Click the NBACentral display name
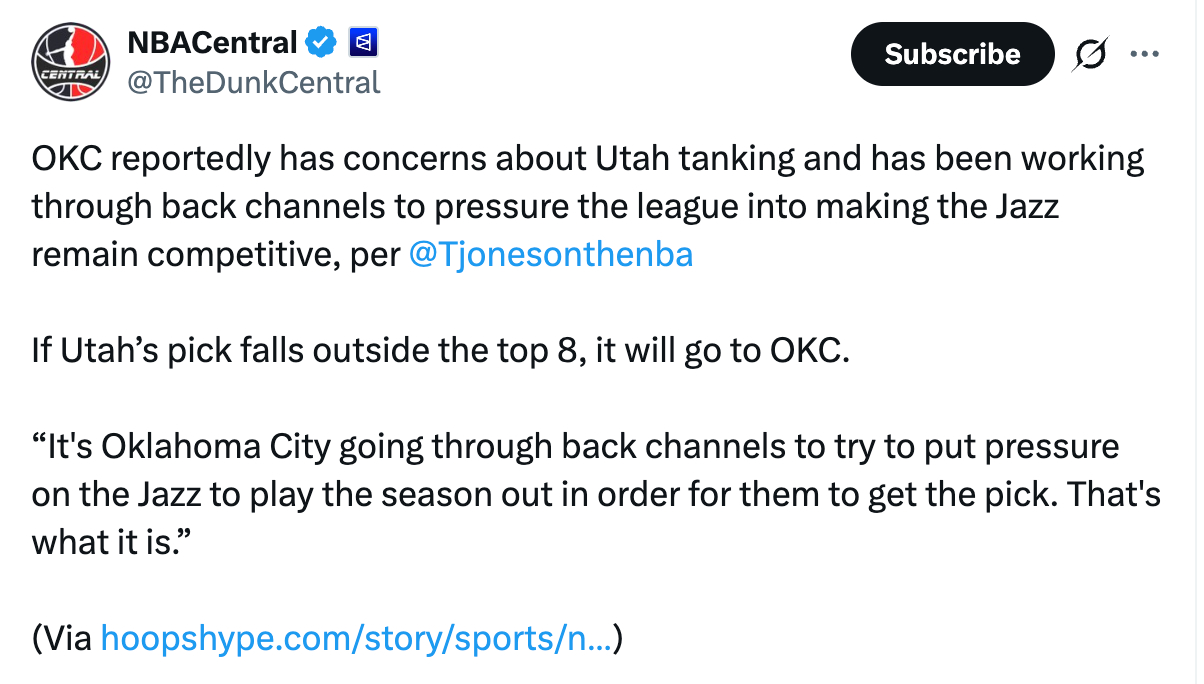Viewport: 1204px width, 684px height. (x=212, y=43)
